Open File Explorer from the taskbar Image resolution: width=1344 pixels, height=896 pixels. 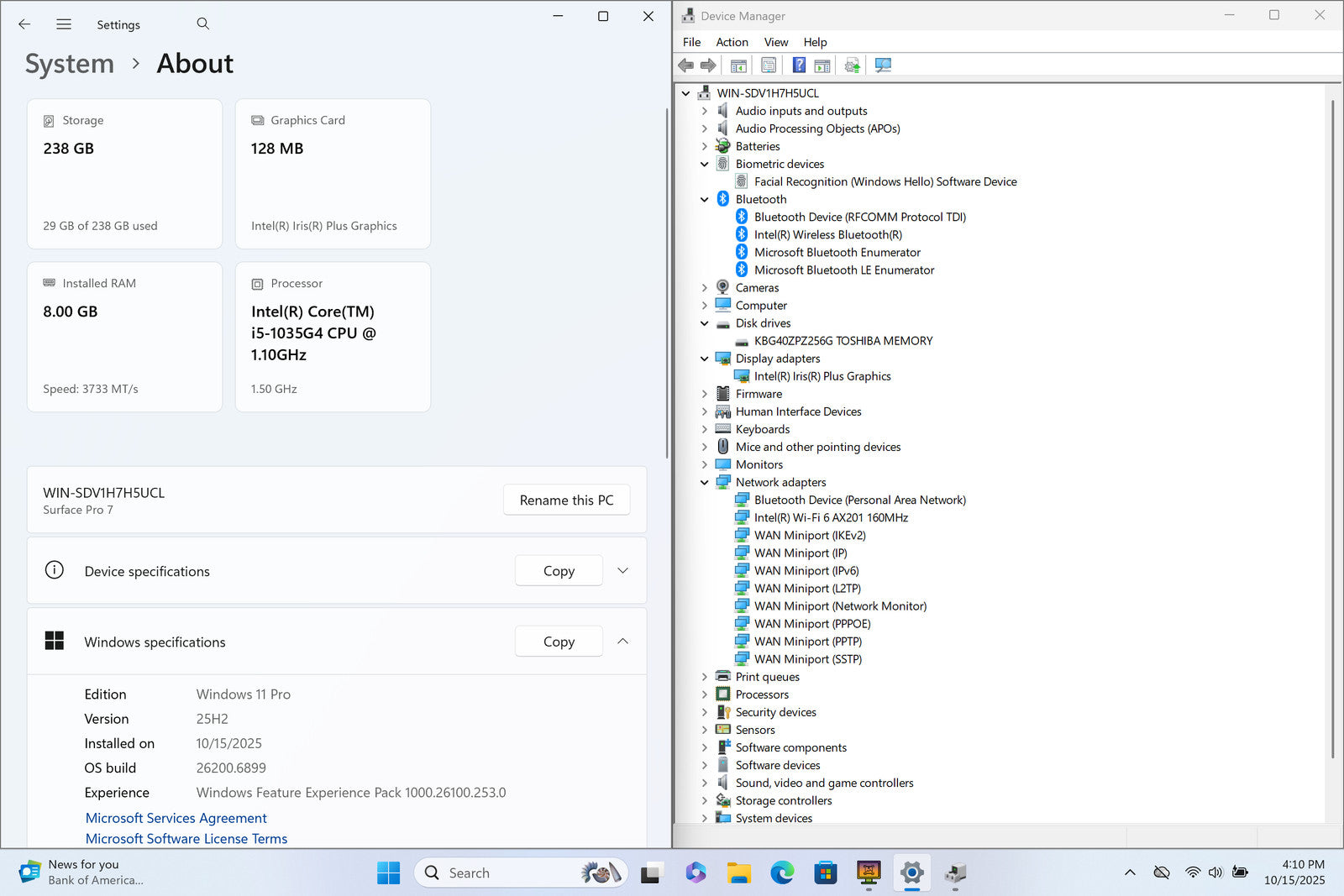[738, 873]
